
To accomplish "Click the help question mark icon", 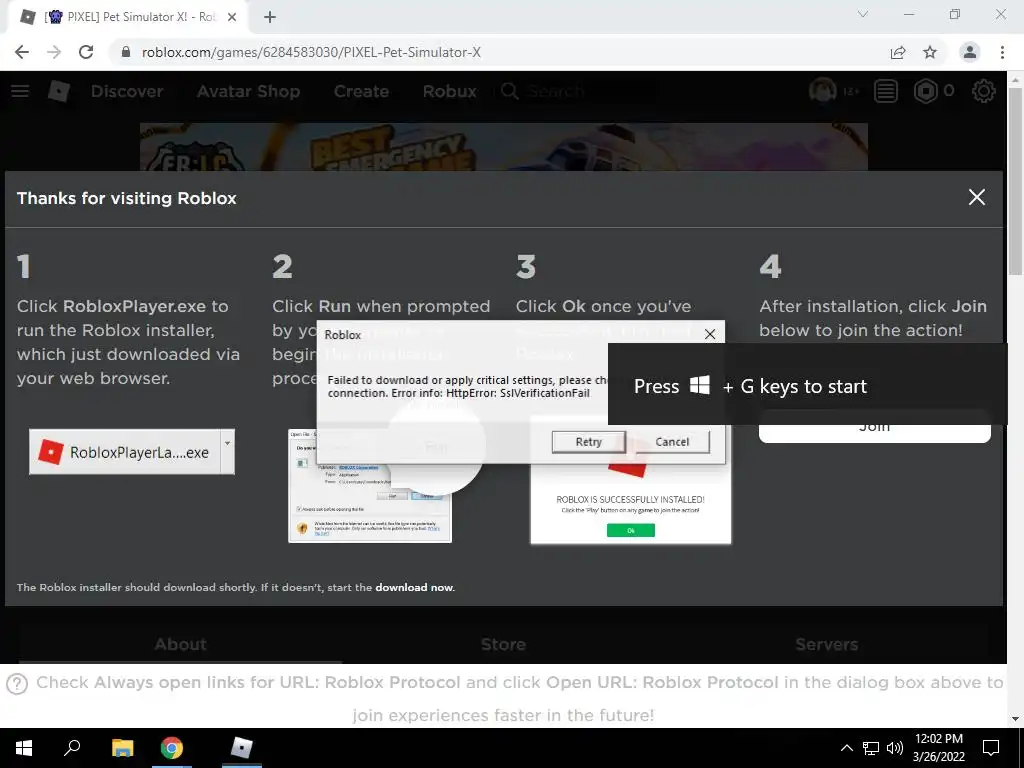I will (17, 684).
